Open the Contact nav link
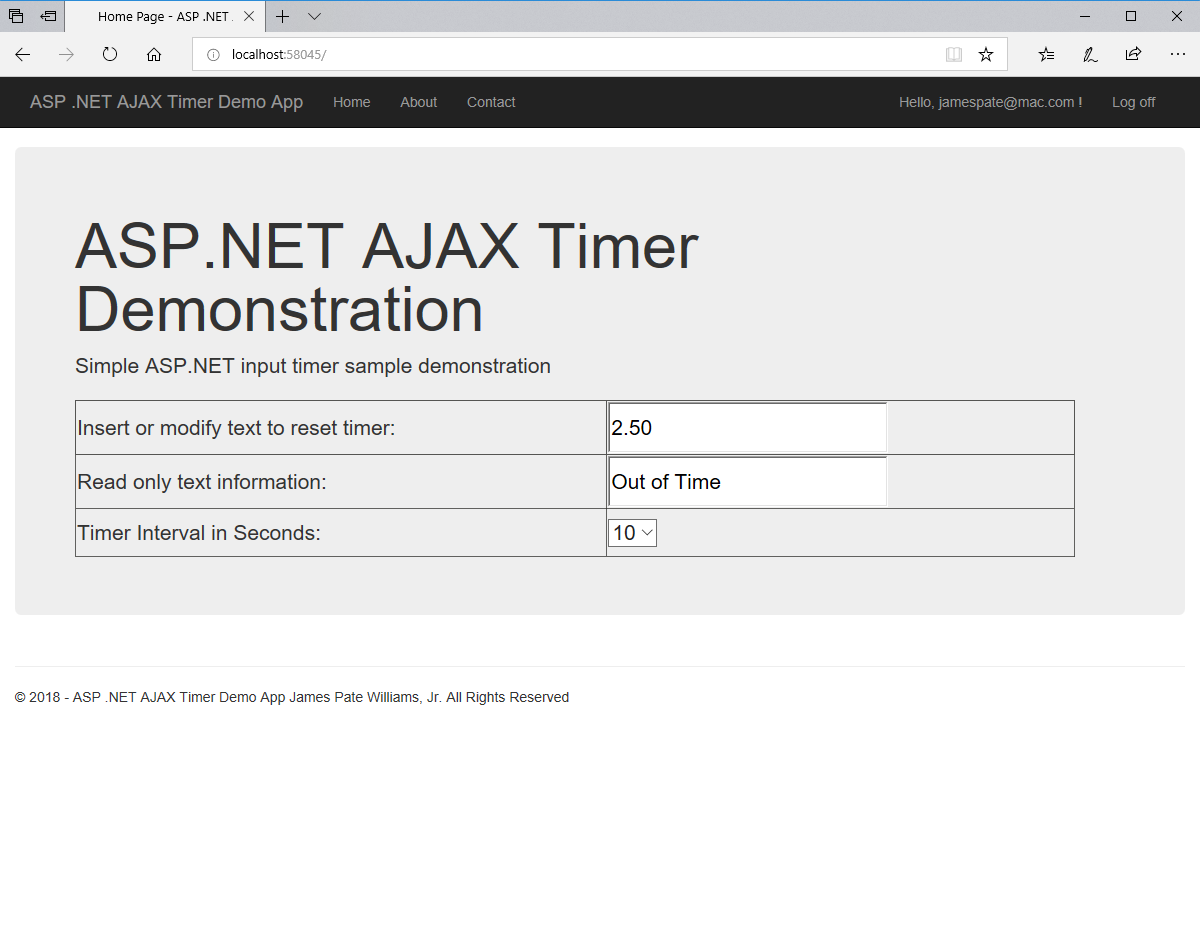 pos(491,102)
